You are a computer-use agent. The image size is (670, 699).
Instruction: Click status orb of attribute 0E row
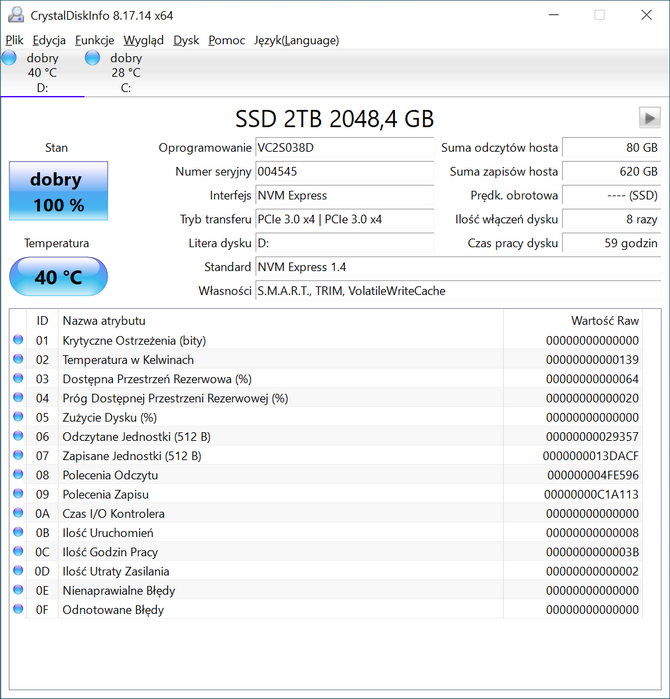18,589
